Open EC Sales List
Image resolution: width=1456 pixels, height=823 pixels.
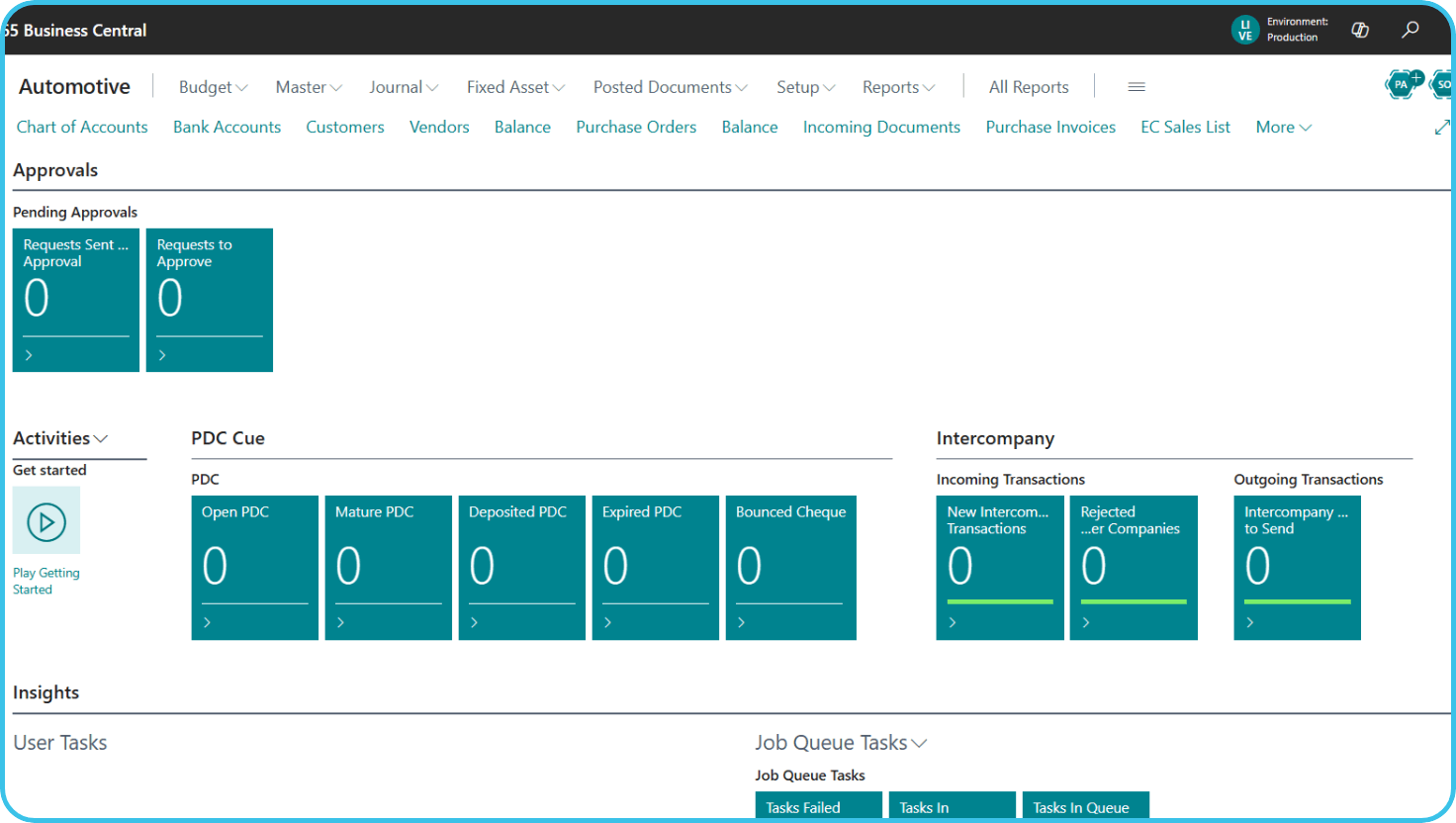(1185, 127)
